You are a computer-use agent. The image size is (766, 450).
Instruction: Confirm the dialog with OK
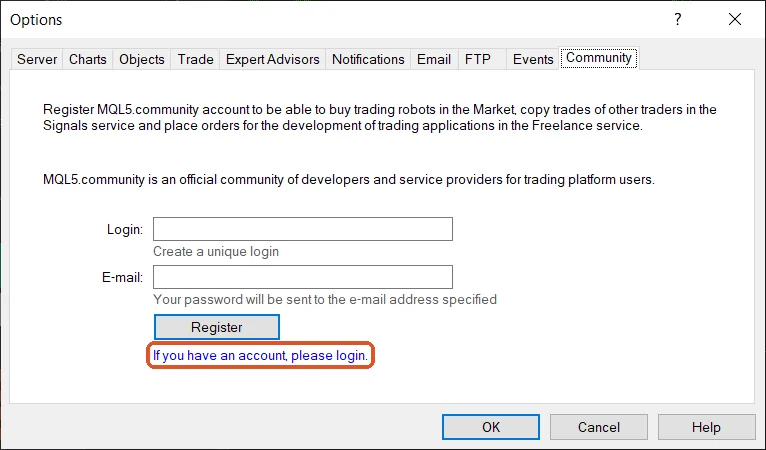tap(491, 427)
